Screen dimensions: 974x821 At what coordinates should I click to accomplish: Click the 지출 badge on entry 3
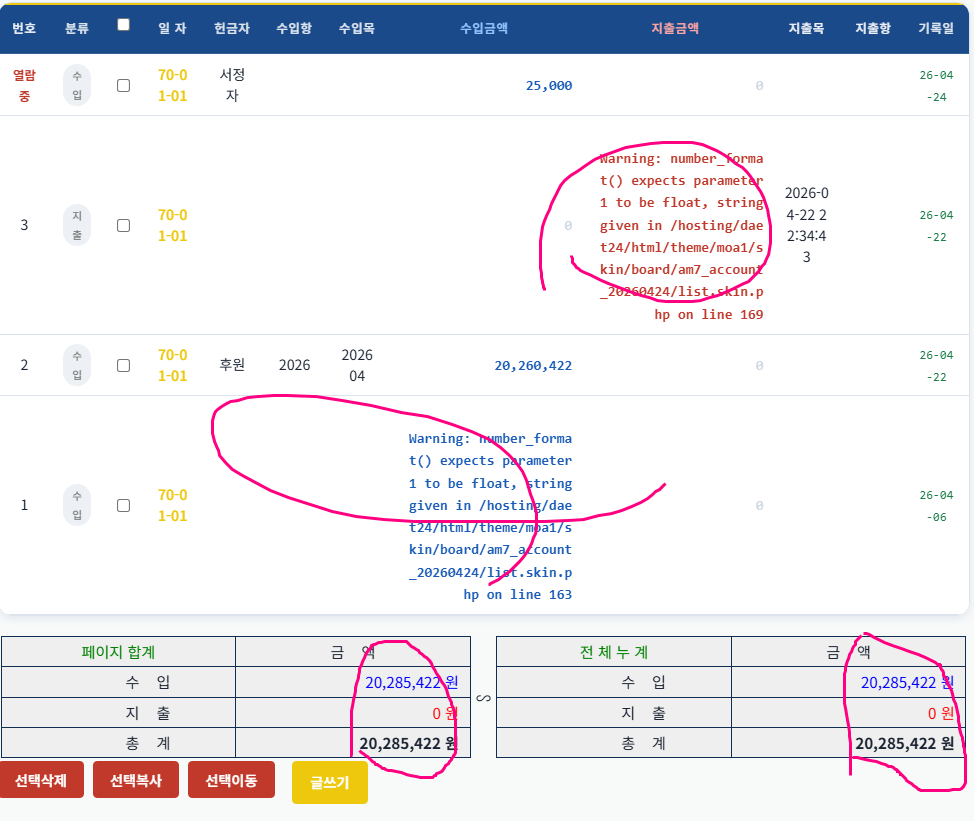pos(77,225)
